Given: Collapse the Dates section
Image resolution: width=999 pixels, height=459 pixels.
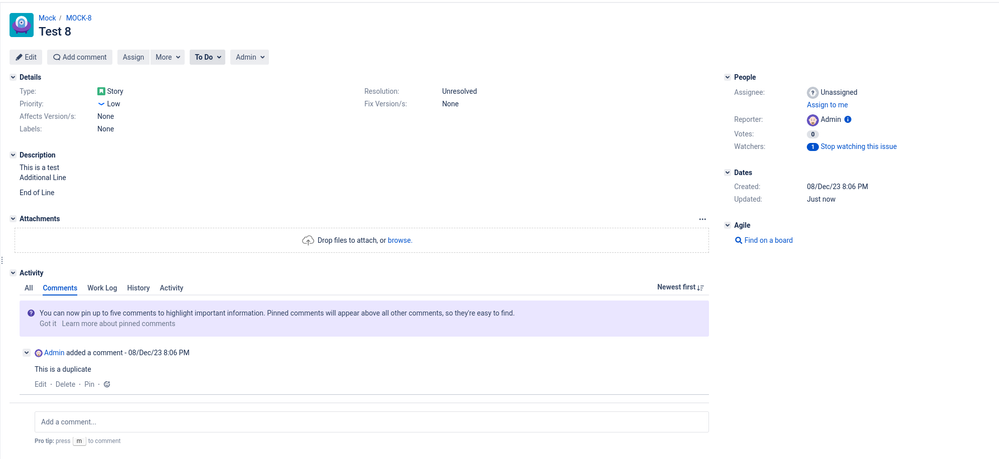Looking at the screenshot, I should pyautogui.click(x=728, y=173).
